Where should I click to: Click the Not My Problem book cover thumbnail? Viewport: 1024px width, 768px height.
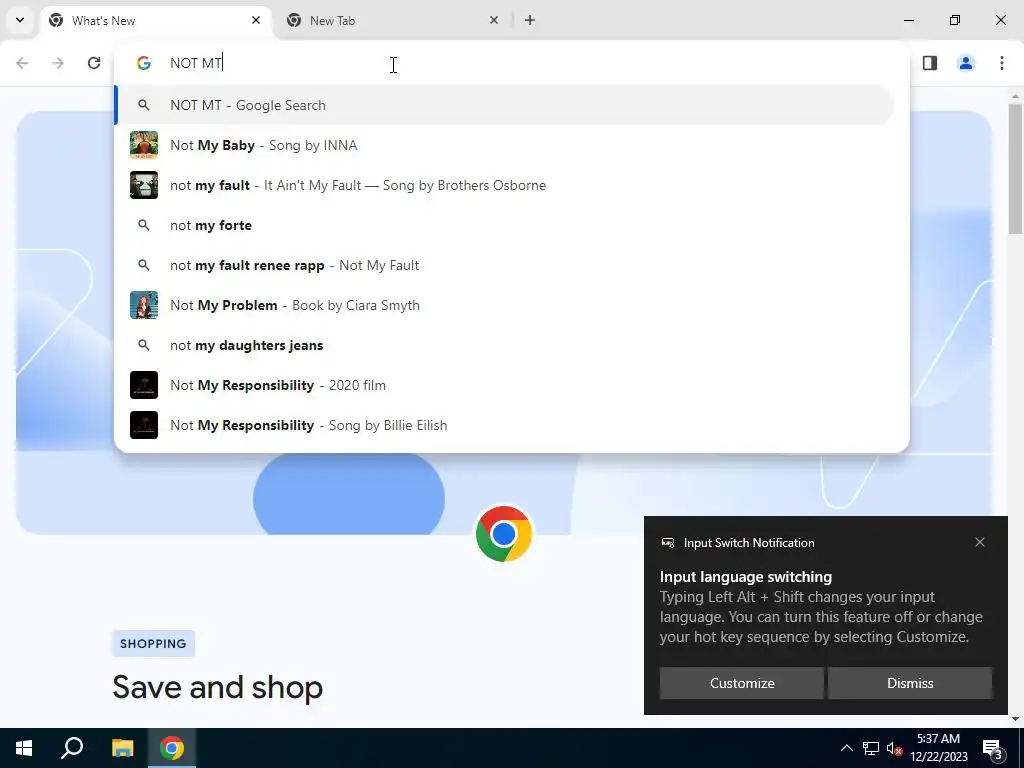144,305
